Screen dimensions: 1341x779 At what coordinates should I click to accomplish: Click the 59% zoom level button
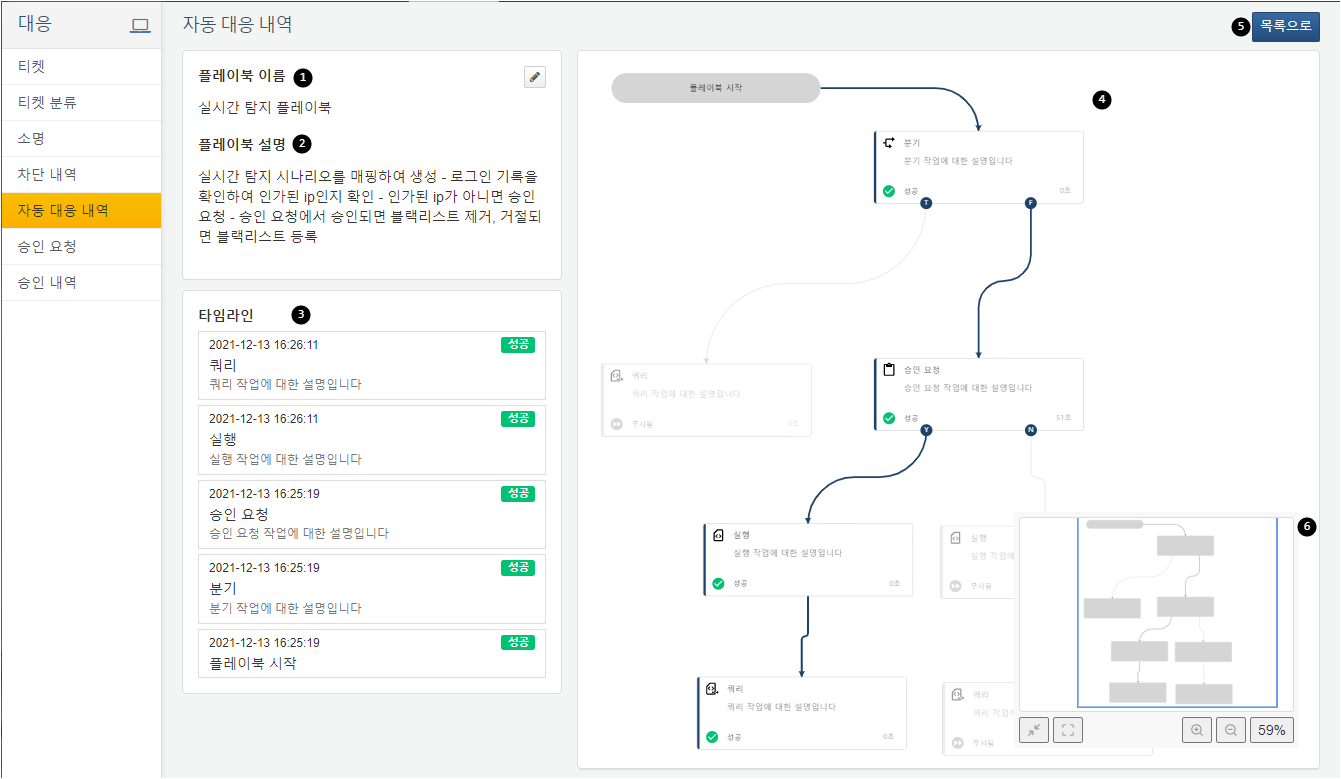click(1272, 730)
